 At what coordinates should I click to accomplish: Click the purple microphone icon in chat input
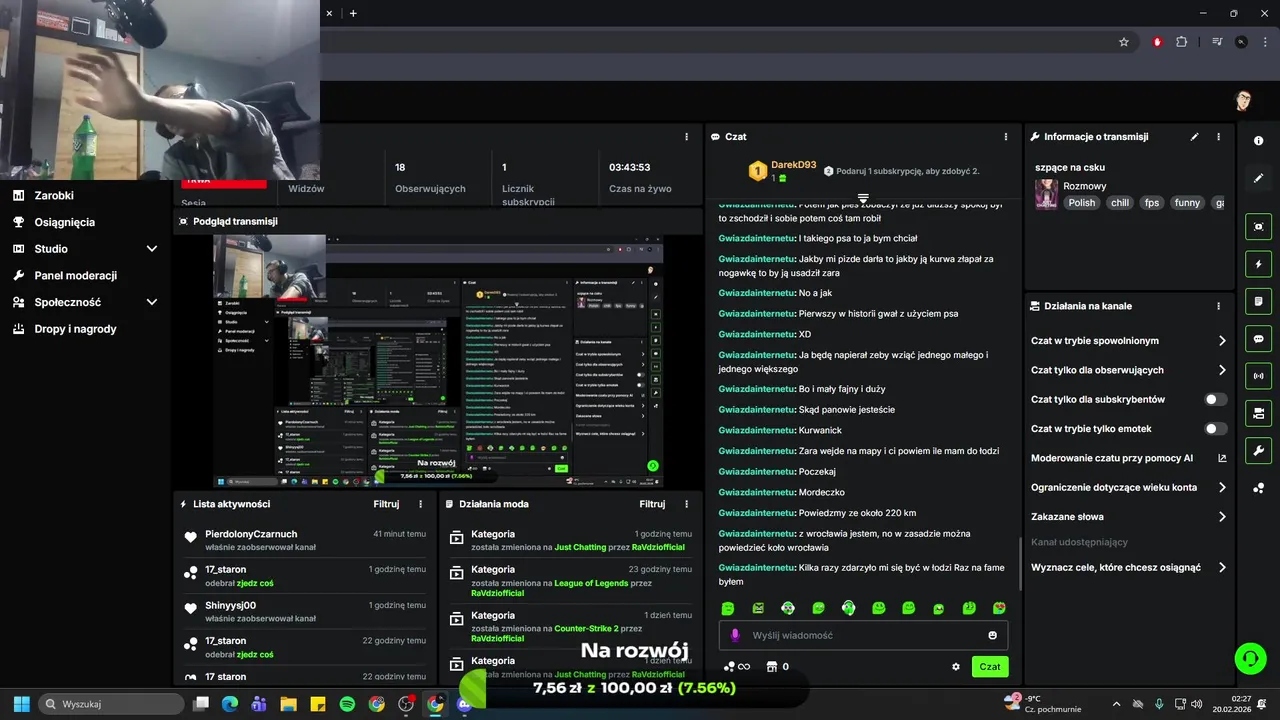point(735,635)
